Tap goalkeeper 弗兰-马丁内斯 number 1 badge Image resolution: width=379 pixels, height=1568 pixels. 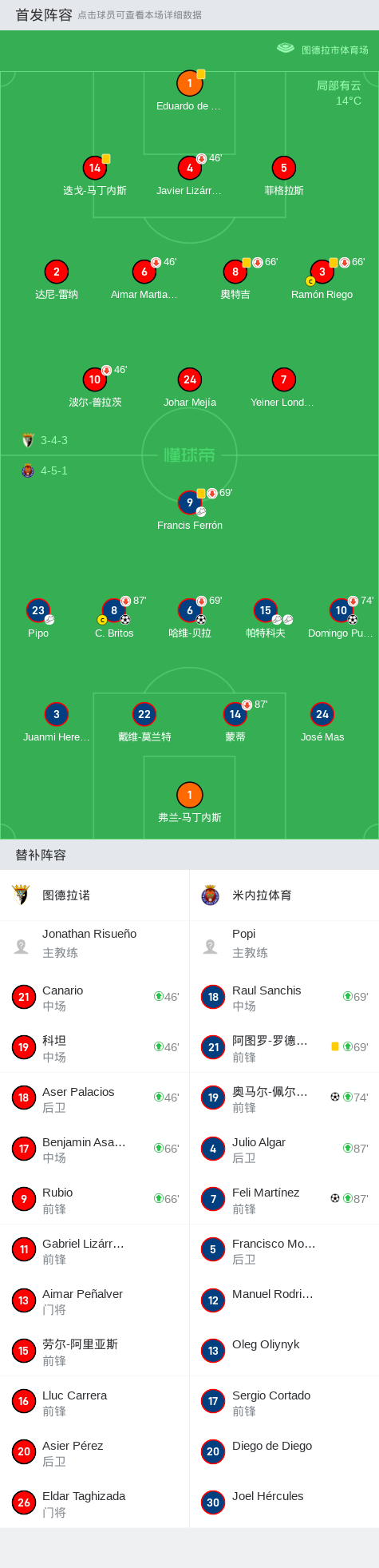click(x=189, y=795)
